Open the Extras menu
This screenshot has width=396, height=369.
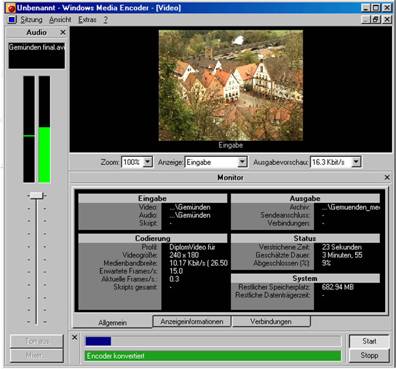(x=87, y=20)
